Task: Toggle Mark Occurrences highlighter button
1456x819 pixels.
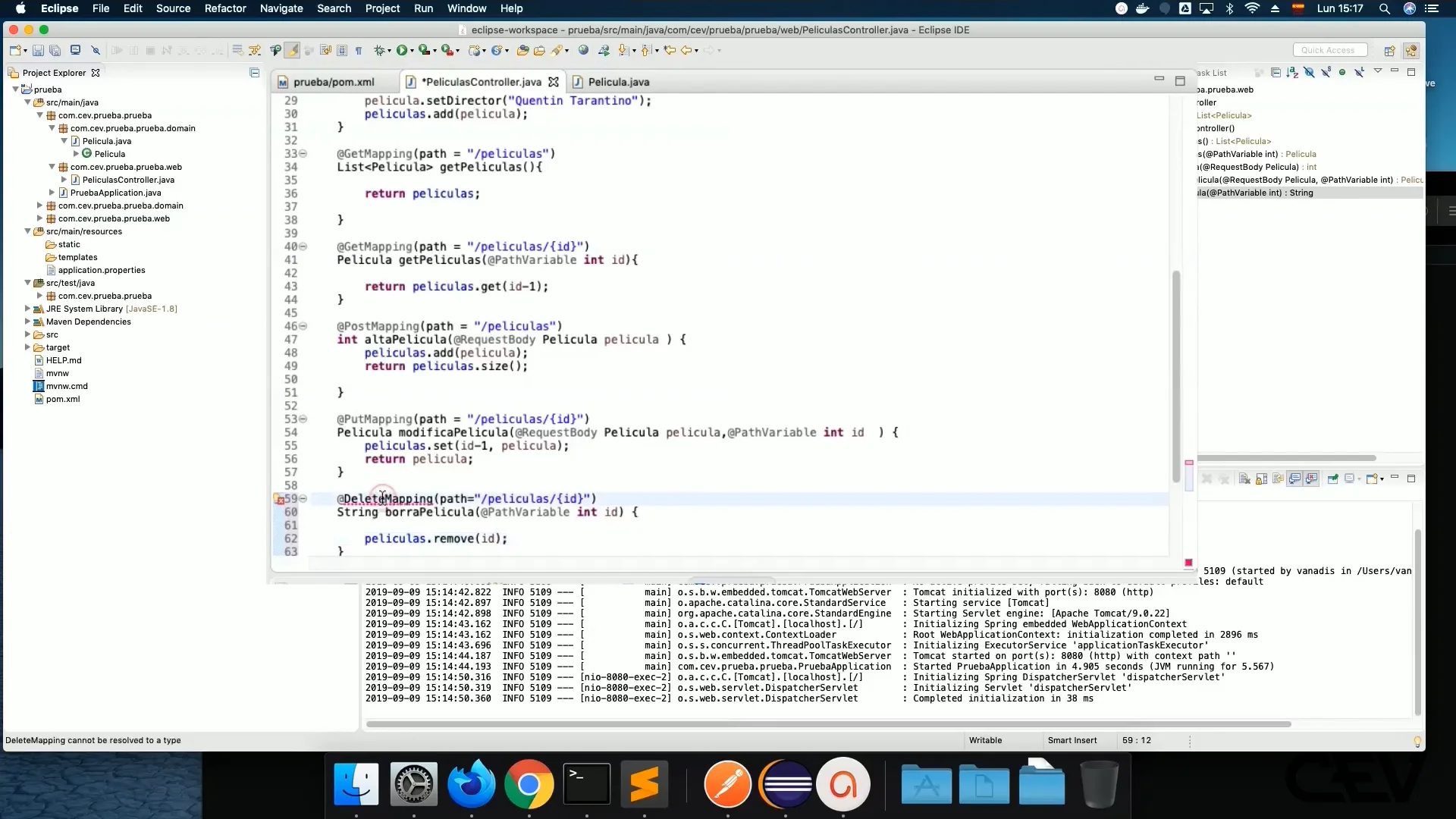Action: [x=292, y=51]
